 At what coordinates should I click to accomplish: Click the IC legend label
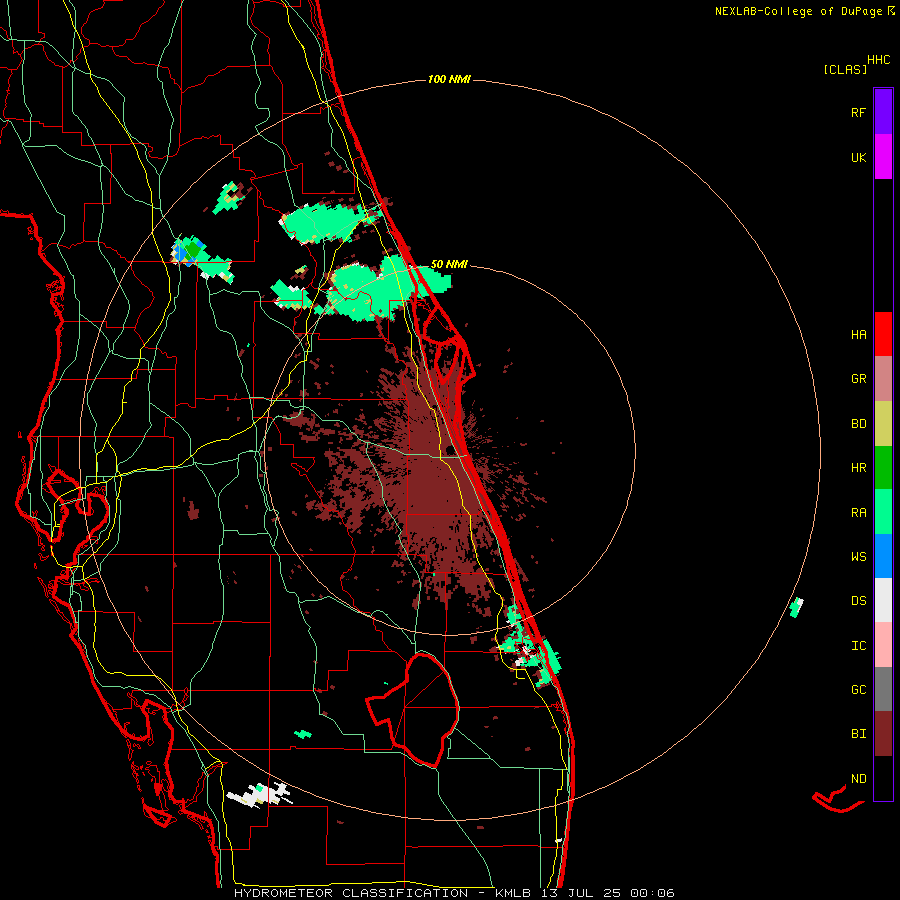[858, 646]
